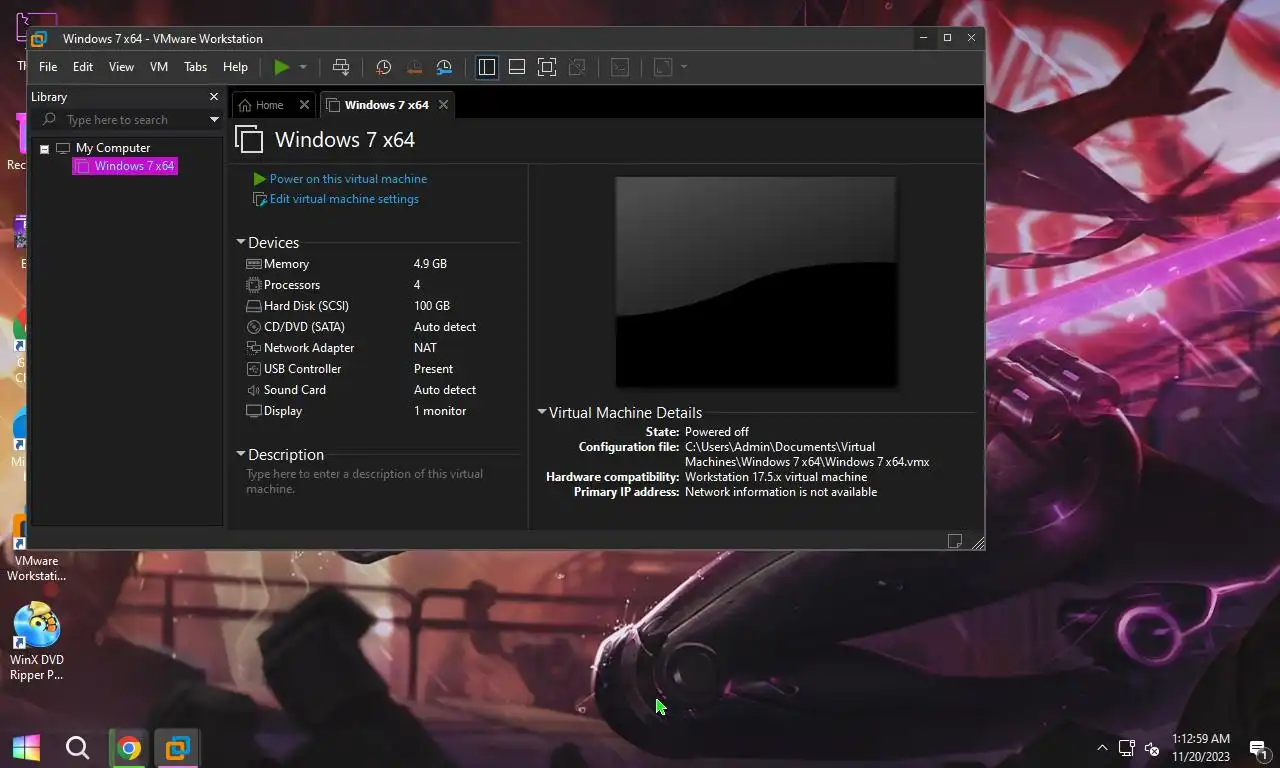The image size is (1280, 768).
Task: Click the taskbar search icon
Action: (77, 747)
